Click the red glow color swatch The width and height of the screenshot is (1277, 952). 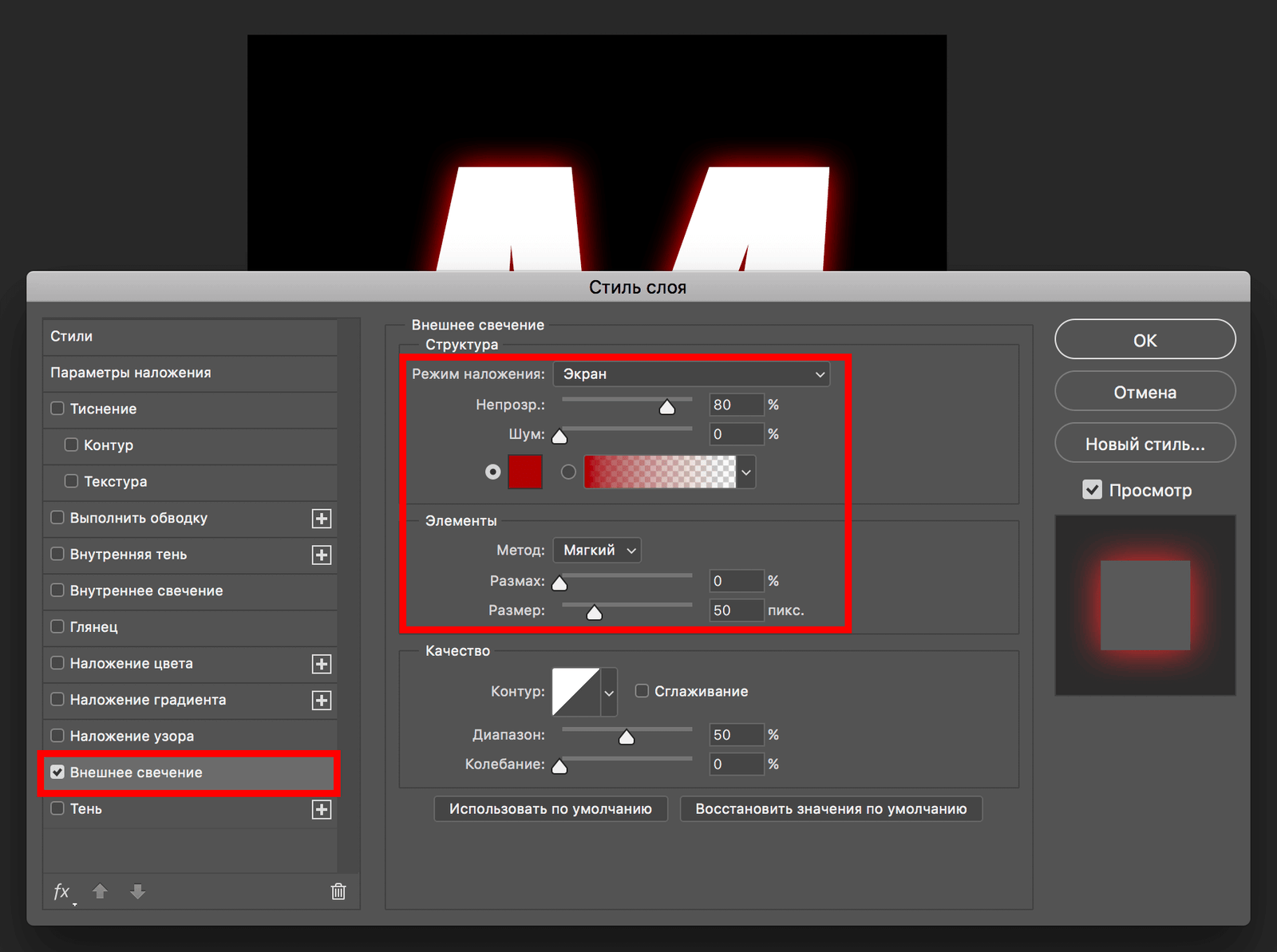pos(525,472)
